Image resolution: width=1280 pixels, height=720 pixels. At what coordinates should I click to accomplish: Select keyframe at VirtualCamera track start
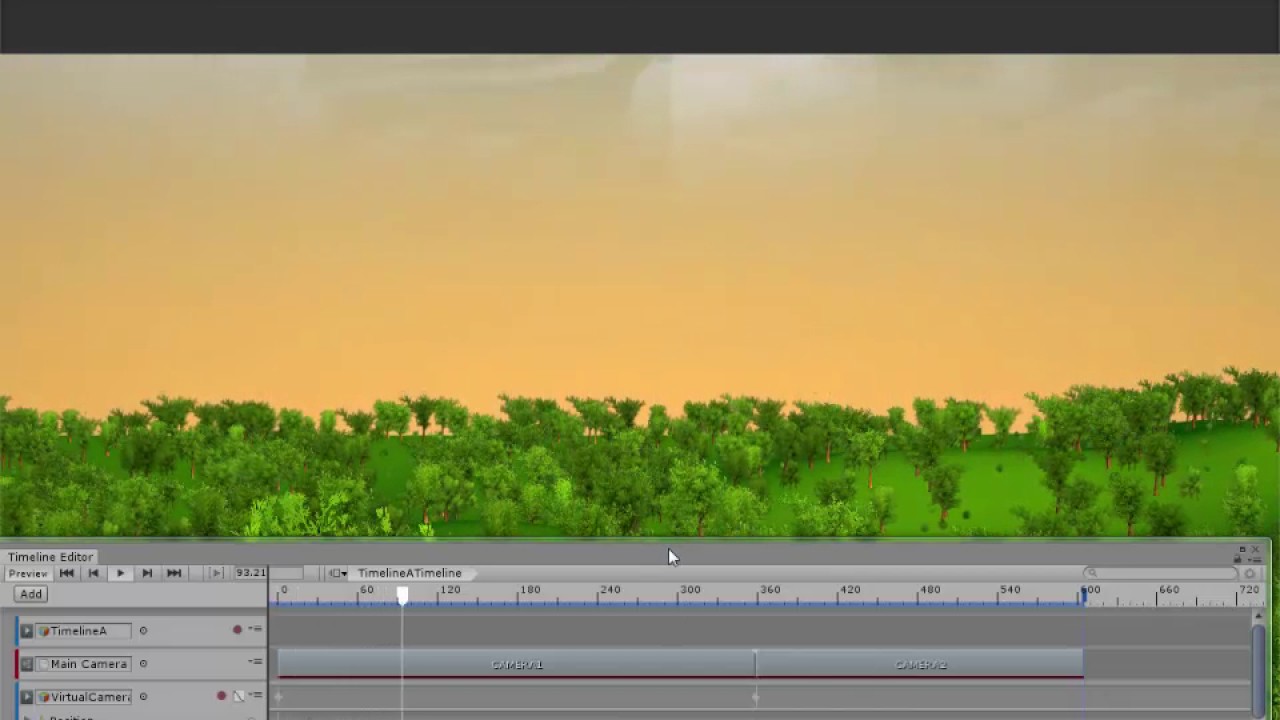click(278, 697)
